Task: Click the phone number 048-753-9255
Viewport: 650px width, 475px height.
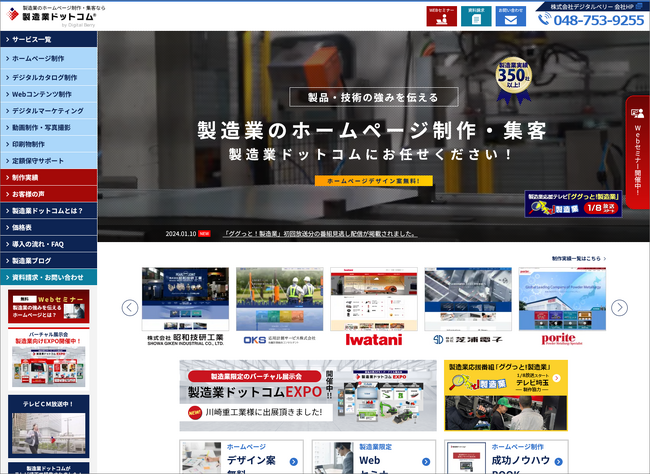Action: [597, 20]
